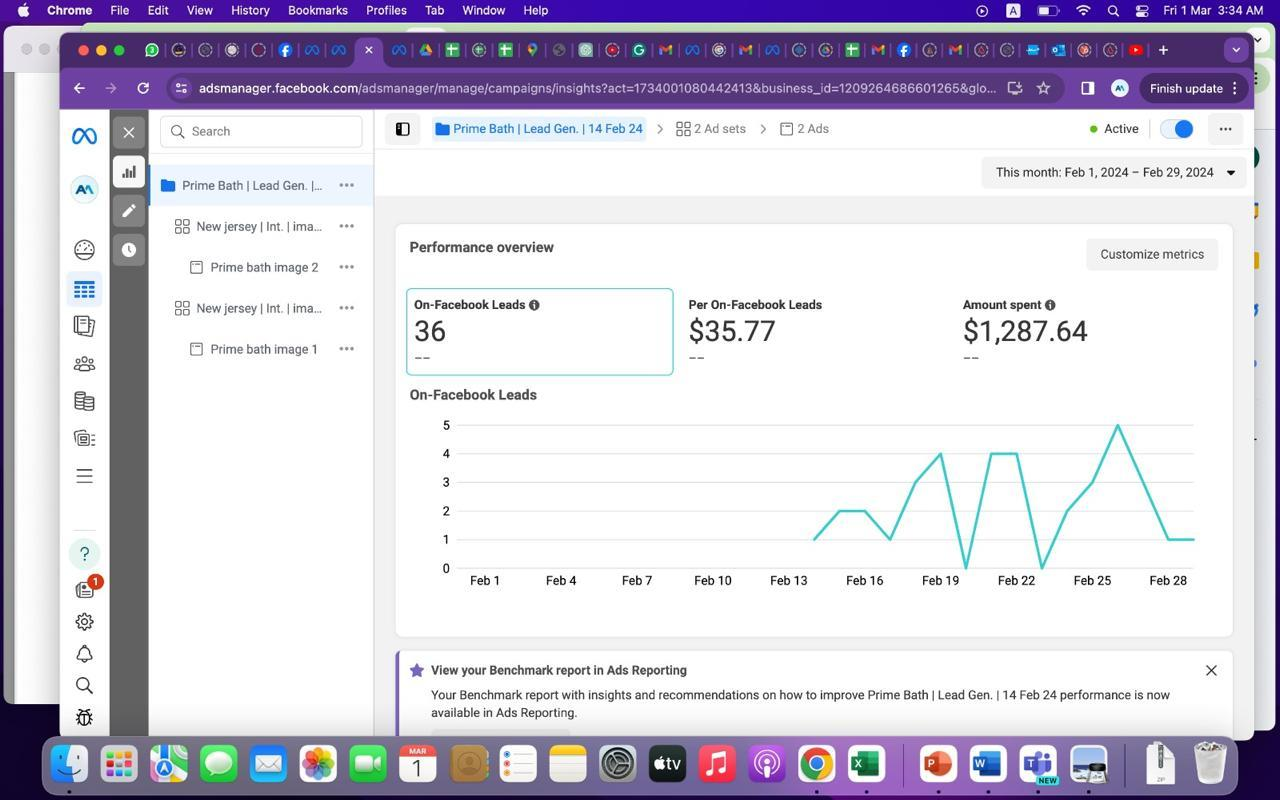Image resolution: width=1280 pixels, height=800 pixels.
Task: Open the Meta logo home icon
Action: pyautogui.click(x=84, y=136)
